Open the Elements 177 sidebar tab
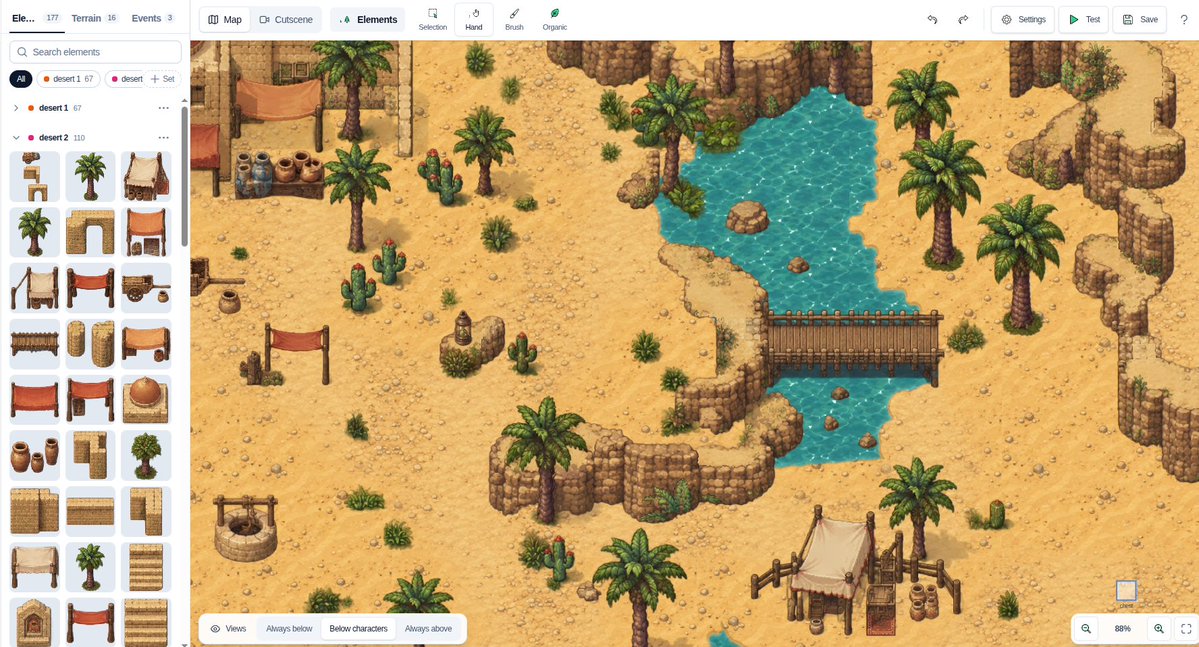Screen dimensions: 1199x647 click(36, 18)
